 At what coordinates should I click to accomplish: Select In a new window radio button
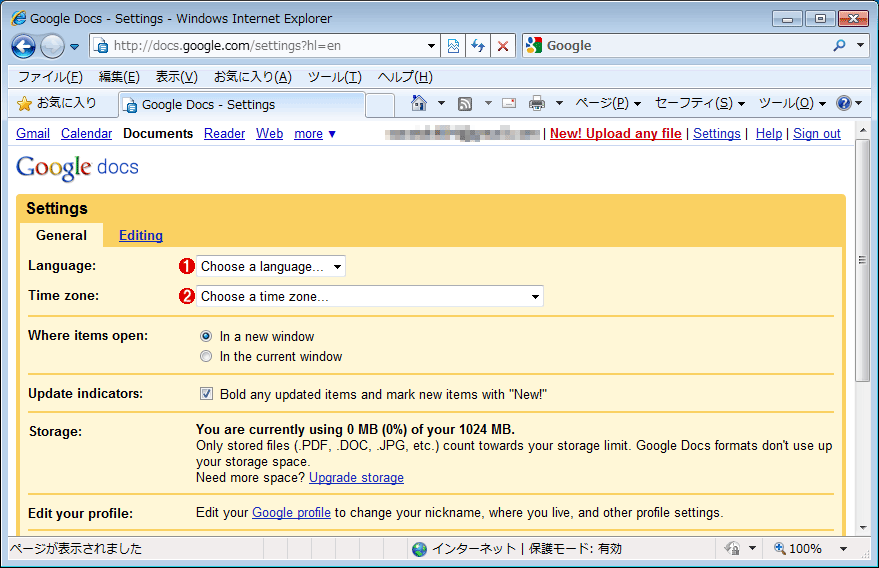[206, 336]
